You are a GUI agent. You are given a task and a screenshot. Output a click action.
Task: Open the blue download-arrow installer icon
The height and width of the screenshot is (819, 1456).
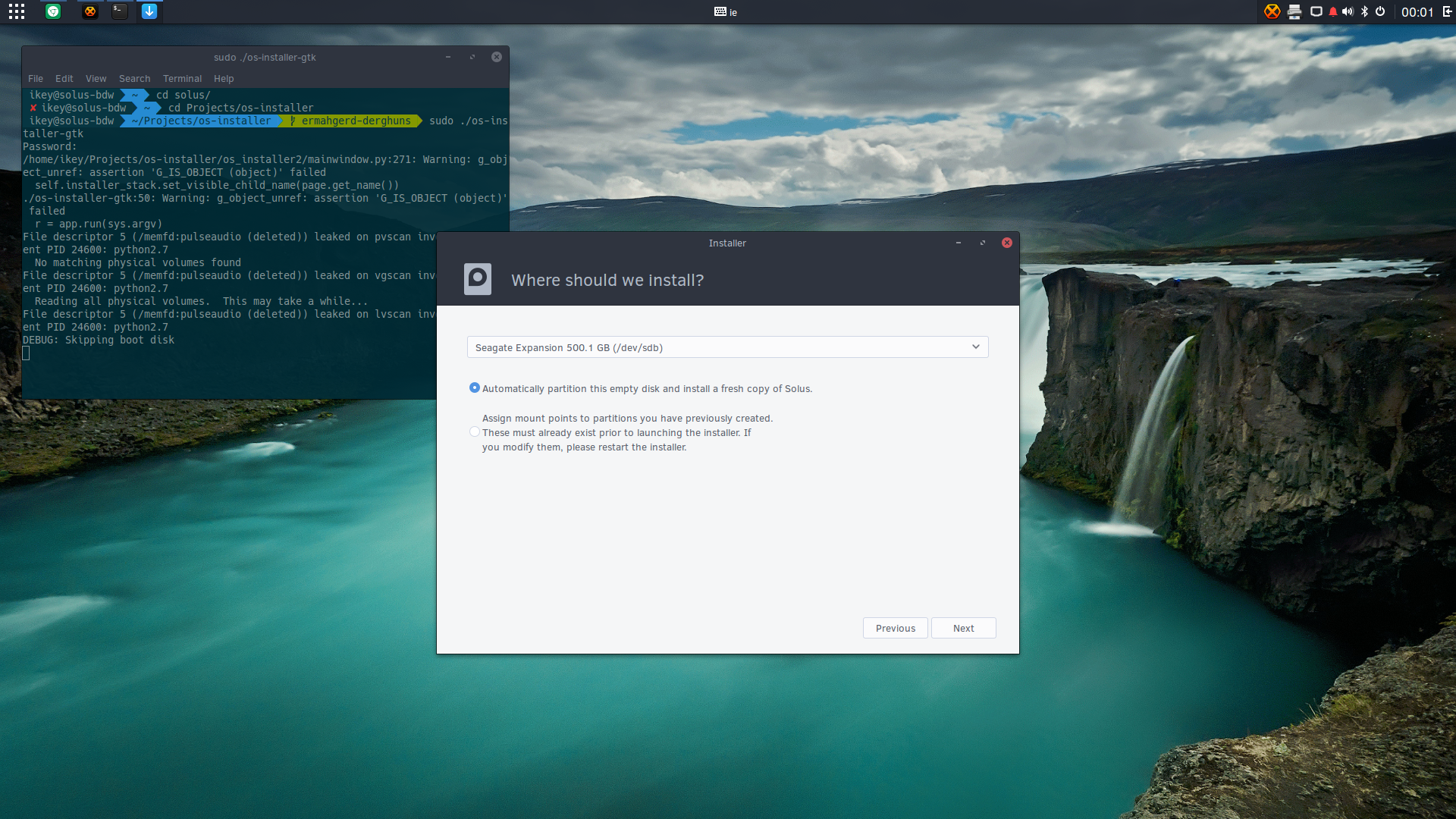(x=149, y=11)
